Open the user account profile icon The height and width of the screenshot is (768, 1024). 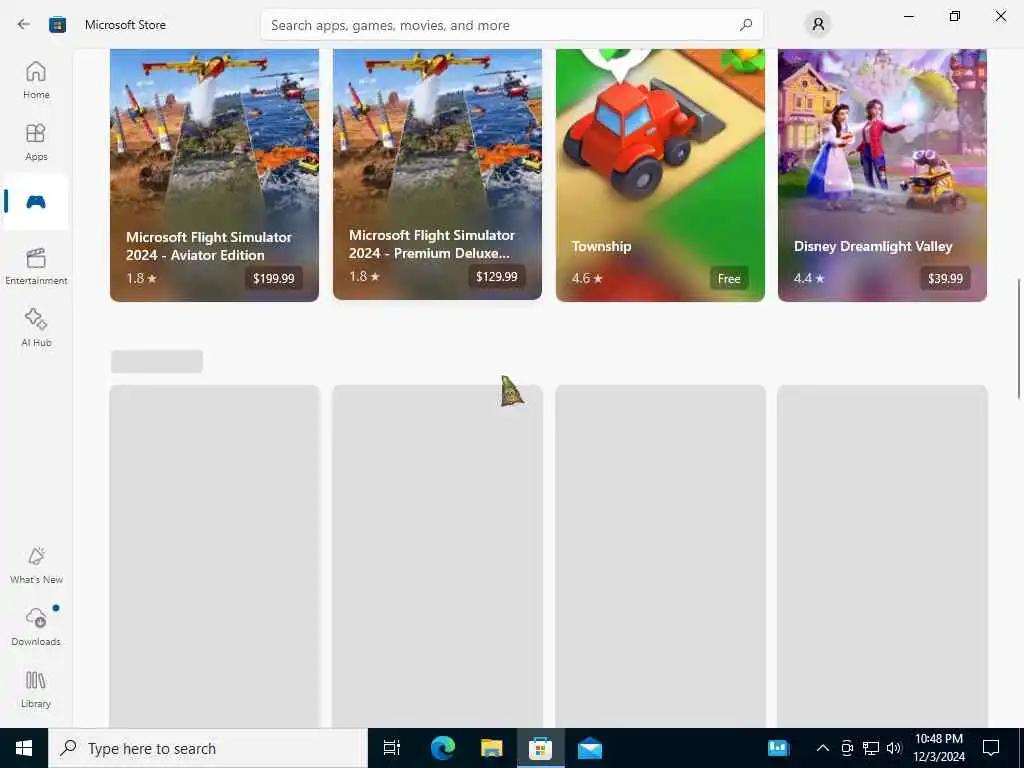818,25
